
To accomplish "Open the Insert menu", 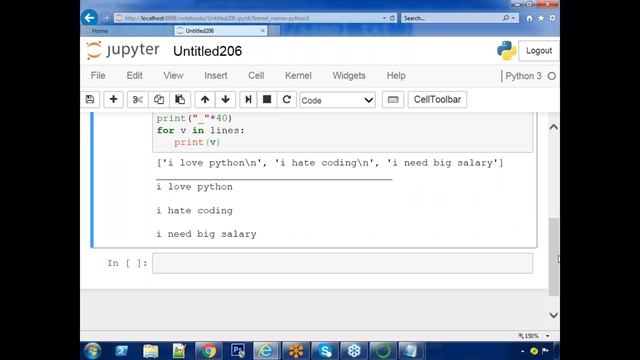I will coord(216,76).
